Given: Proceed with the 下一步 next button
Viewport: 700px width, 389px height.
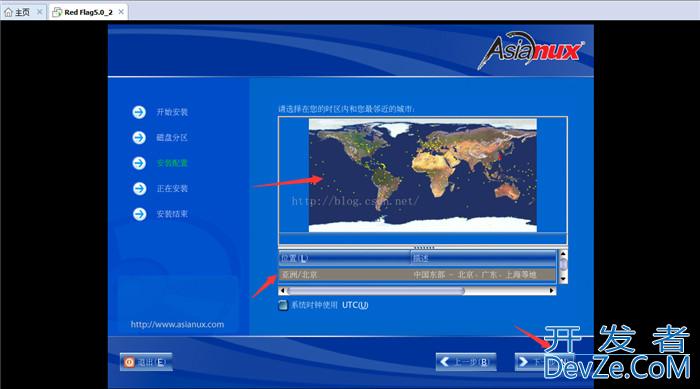Looking at the screenshot, I should 544,362.
